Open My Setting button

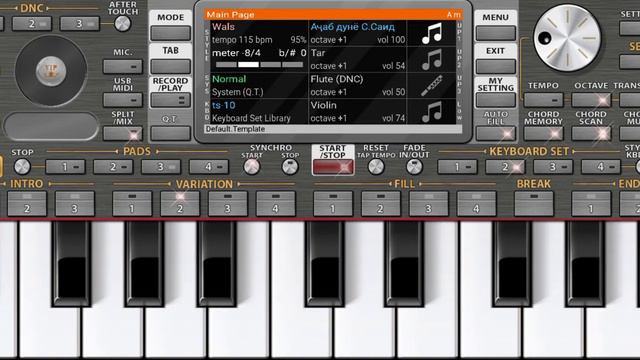496,100
